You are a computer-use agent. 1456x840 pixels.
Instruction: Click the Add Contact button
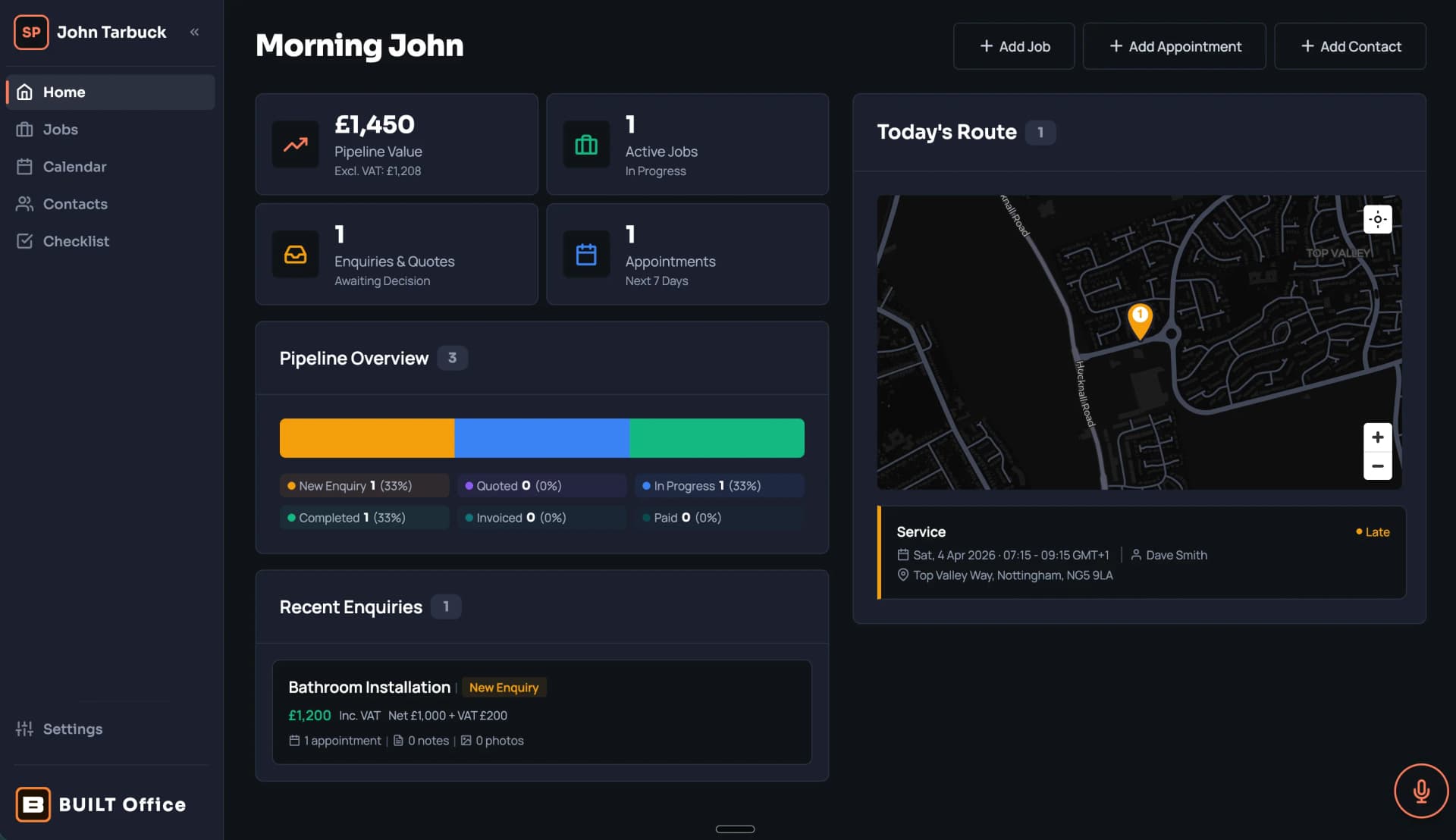tap(1350, 45)
